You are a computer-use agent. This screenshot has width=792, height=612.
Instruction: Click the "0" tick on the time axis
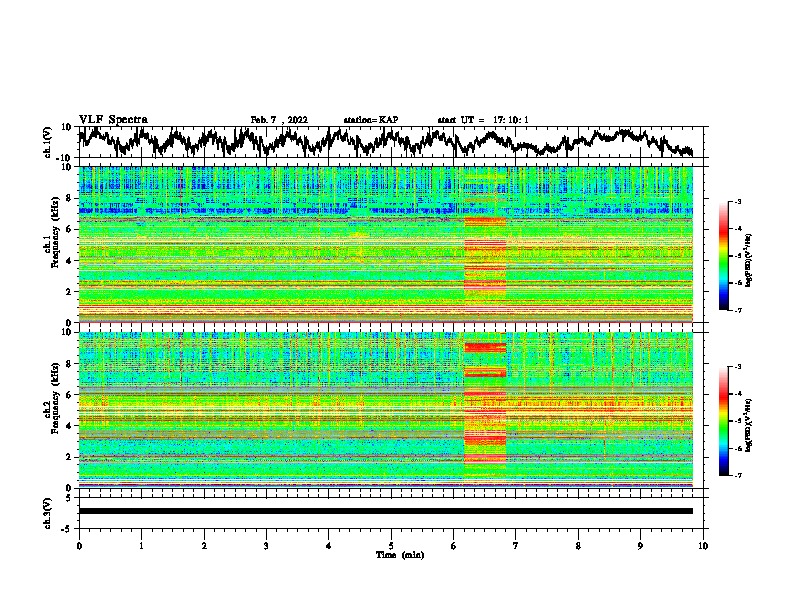(79, 546)
